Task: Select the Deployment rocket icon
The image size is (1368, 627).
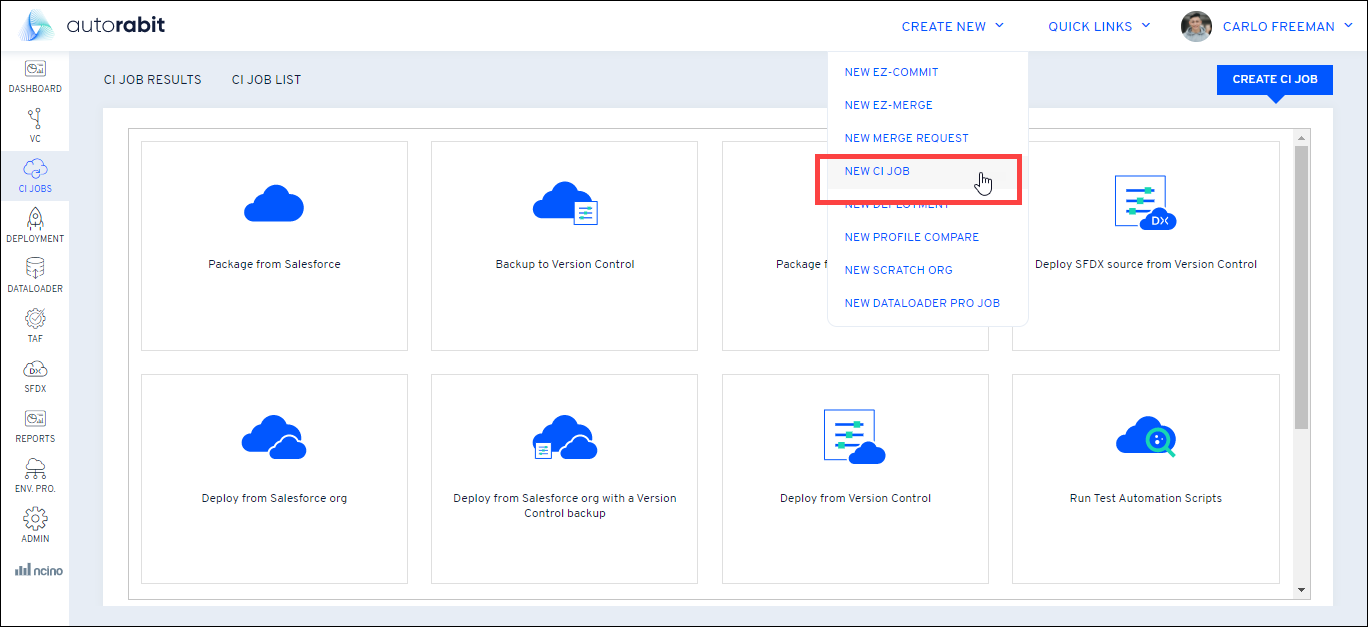Action: tap(35, 226)
